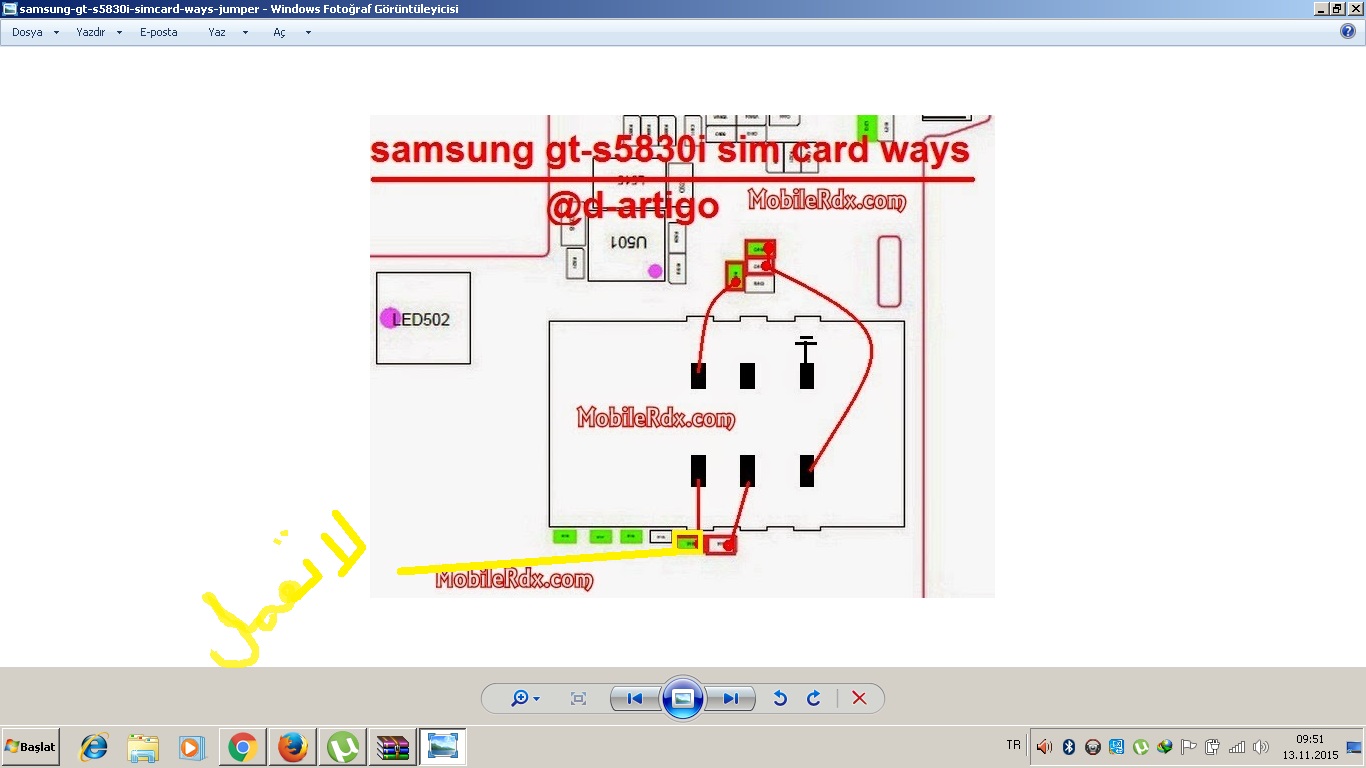Delete the image with red X

pos(859,698)
